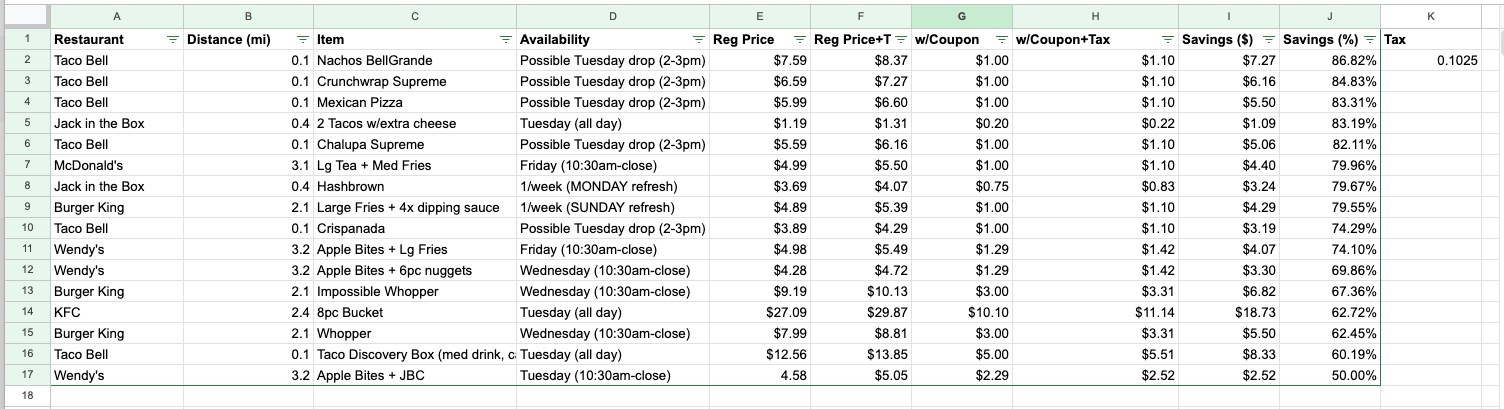The image size is (1504, 409).
Task: Expand the Savings (%) filter dropdown
Action: coord(1370,40)
